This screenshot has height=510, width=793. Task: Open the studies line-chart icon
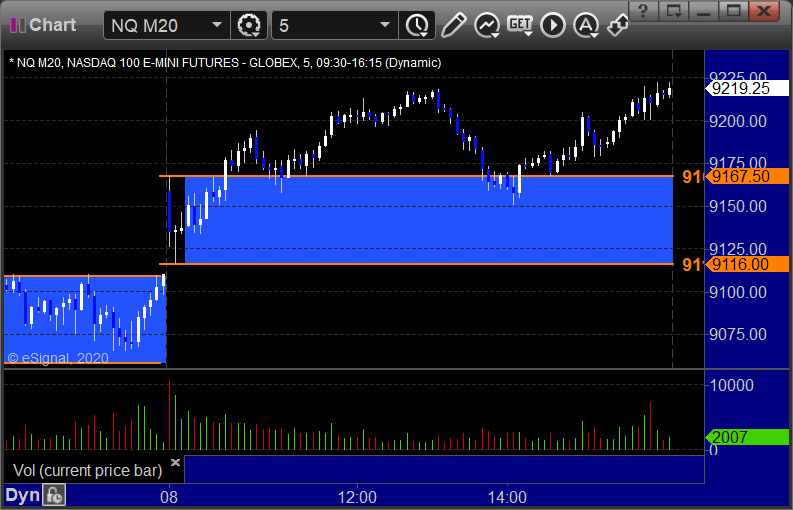[x=487, y=25]
